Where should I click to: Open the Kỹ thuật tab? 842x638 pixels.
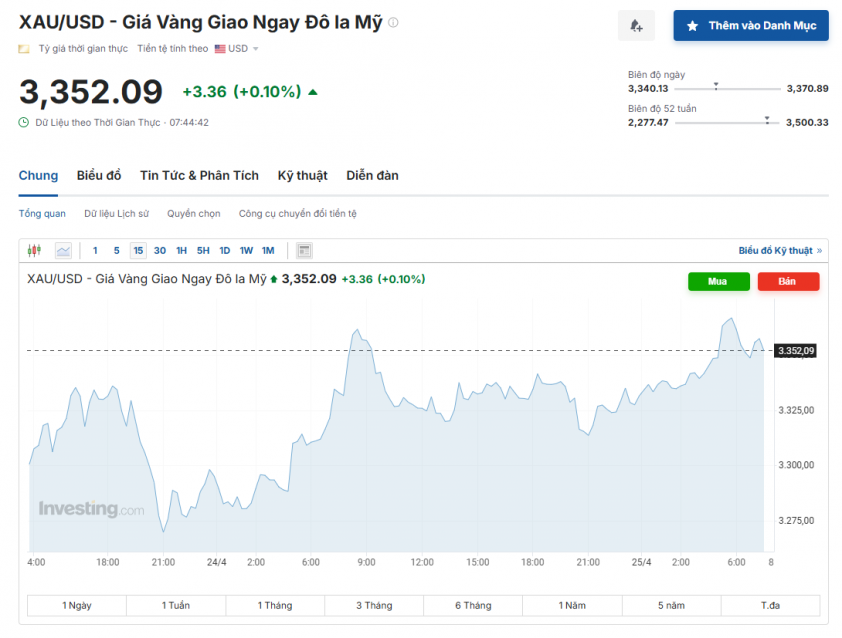point(302,175)
